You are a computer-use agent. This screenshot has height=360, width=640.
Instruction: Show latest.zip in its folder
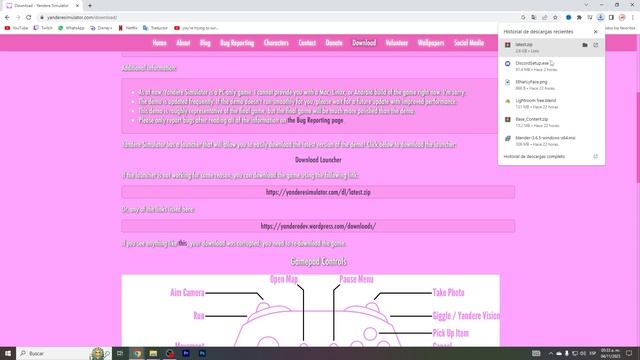tap(585, 45)
